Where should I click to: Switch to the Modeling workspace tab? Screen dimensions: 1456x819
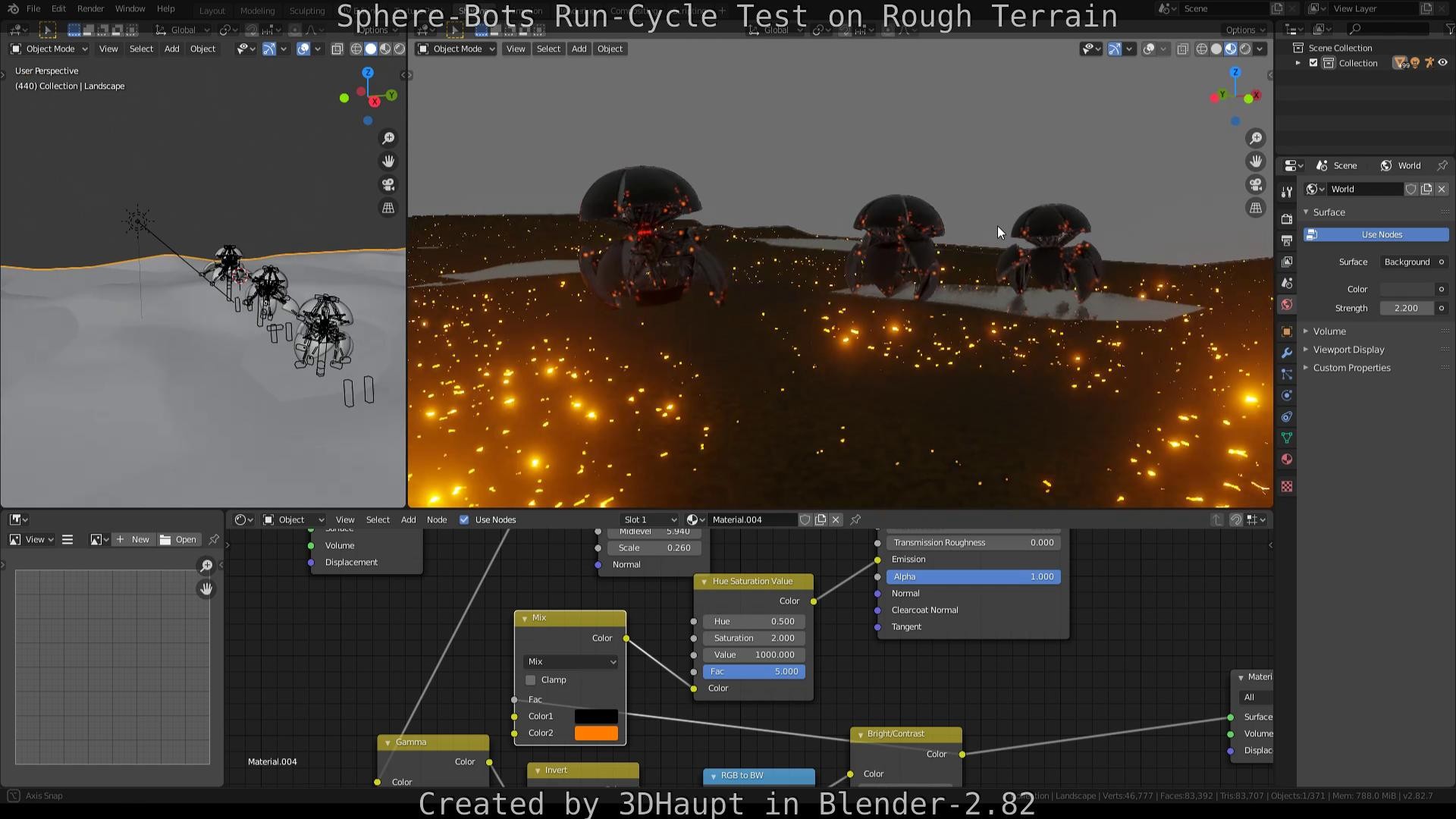tap(257, 11)
